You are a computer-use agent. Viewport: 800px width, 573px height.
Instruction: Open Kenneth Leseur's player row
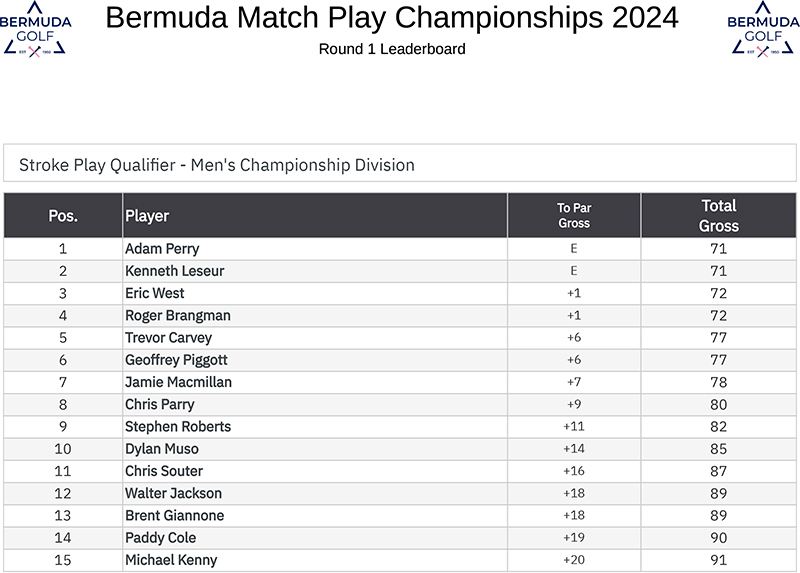pyautogui.click(x=174, y=271)
